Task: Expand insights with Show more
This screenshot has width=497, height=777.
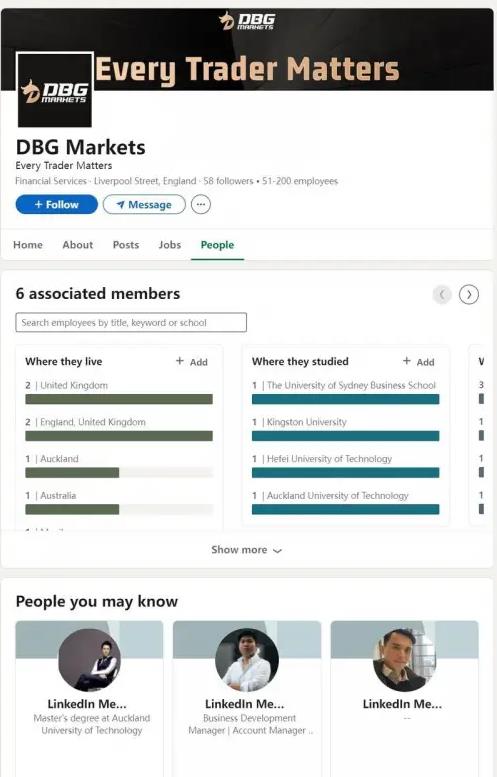Action: [x=246, y=550]
